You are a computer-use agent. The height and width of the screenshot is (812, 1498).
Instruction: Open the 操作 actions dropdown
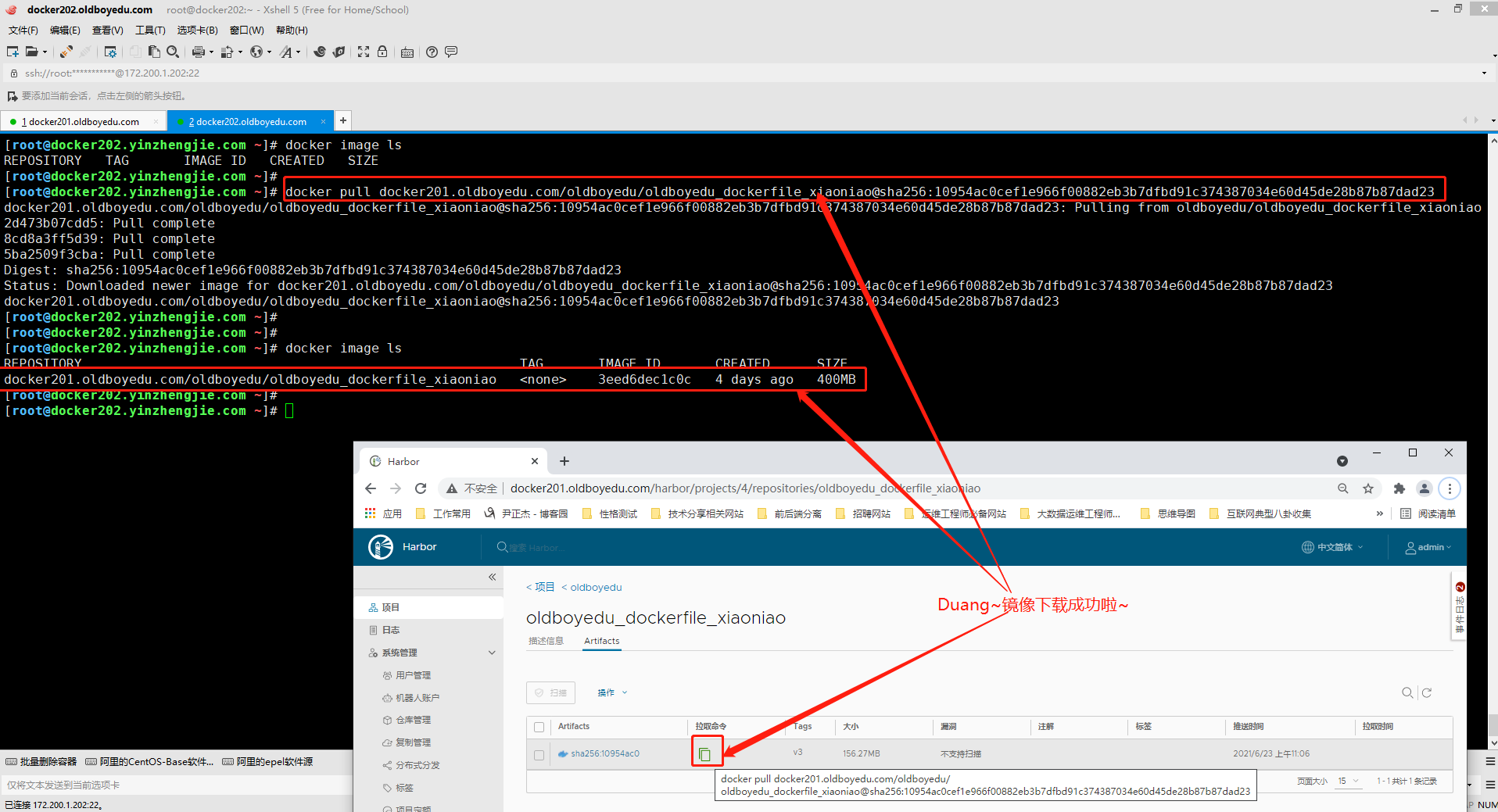pos(612,692)
